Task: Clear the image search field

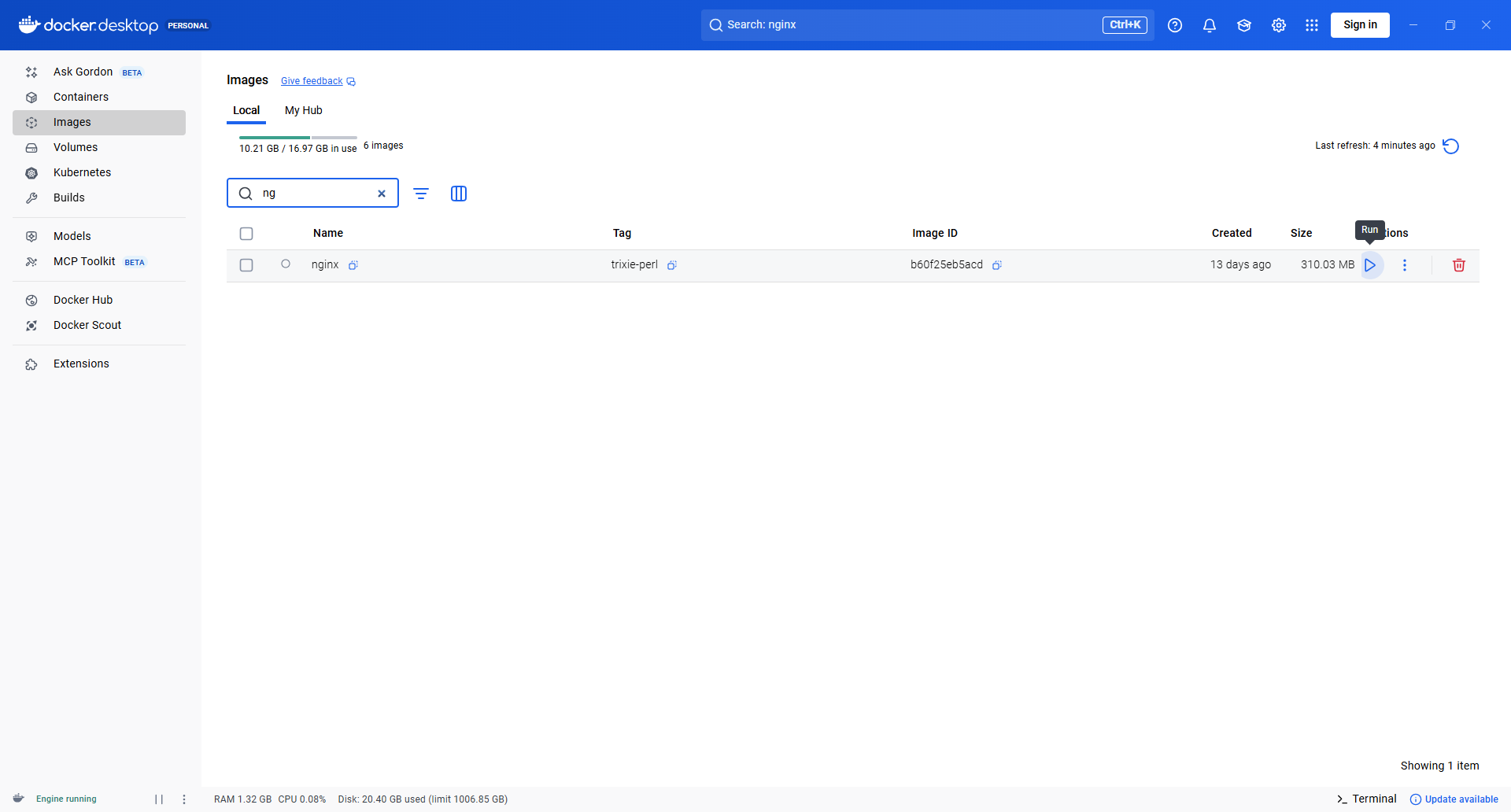Action: tap(382, 194)
